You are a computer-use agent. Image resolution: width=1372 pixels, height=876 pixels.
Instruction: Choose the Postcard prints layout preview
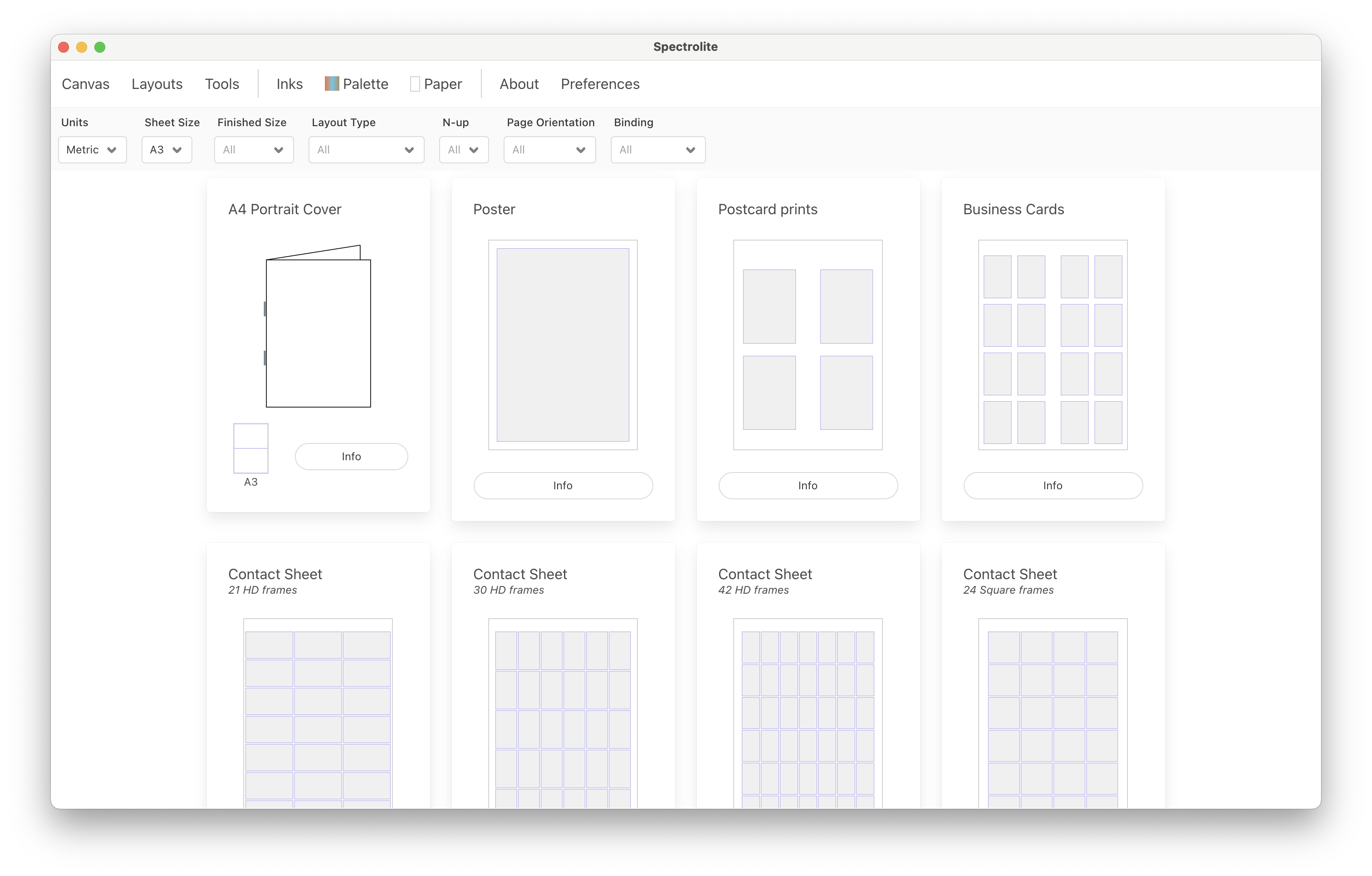tap(807, 344)
